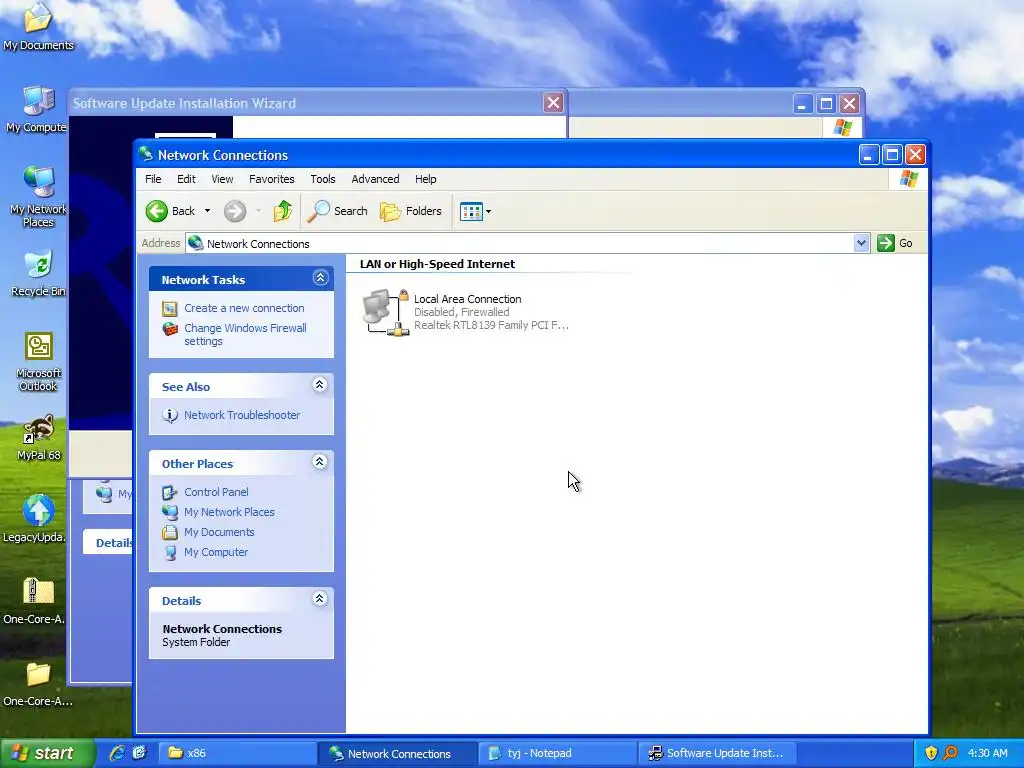Screen dimensions: 1024x768
Task: Toggle the Folders pane
Action: [411, 211]
